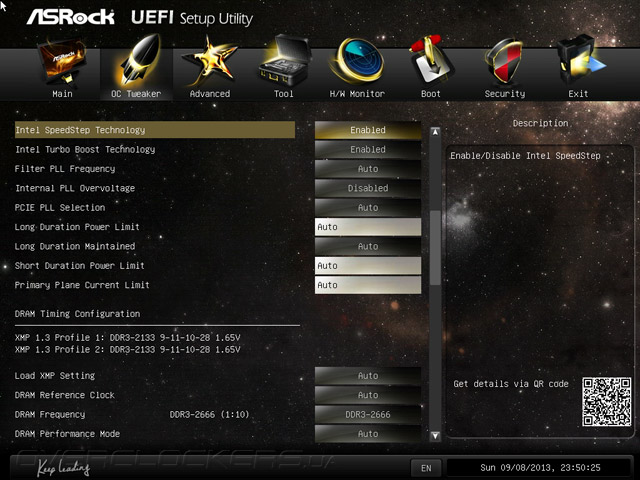Toggle Intel SpeedStep Technology Enabled value
The image size is (640, 480).
click(368, 130)
